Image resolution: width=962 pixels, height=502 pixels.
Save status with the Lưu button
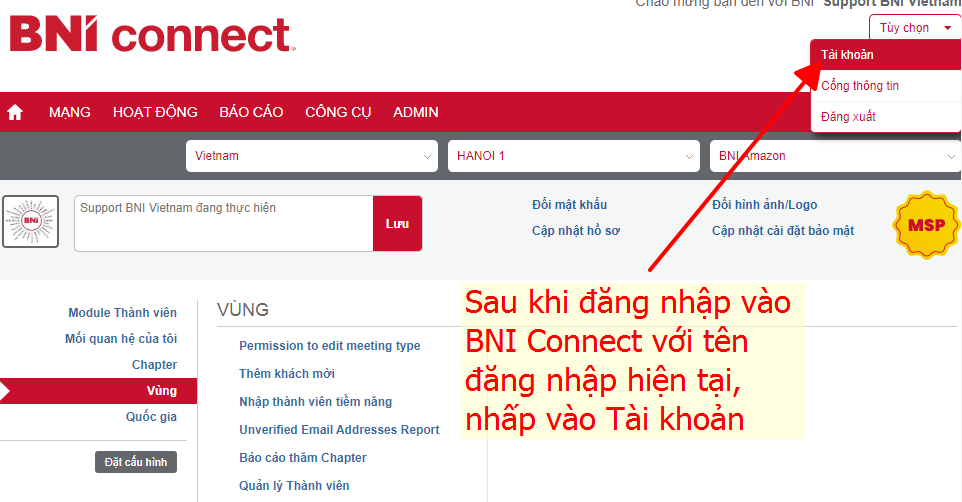[x=398, y=223]
